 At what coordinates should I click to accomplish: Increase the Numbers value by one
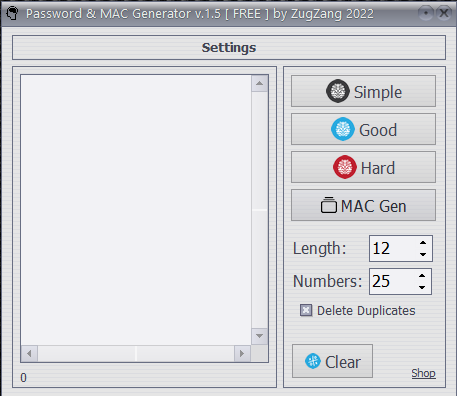pos(422,276)
